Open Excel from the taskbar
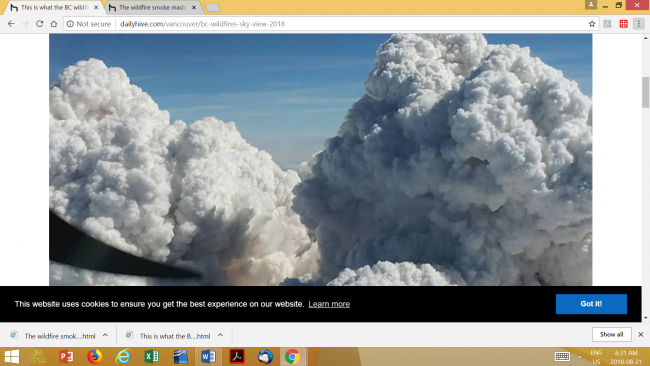The image size is (650, 366). click(152, 356)
